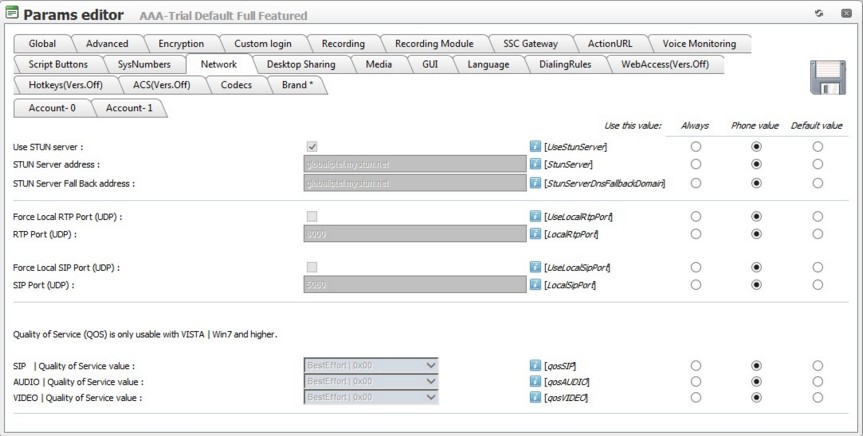
Task: Click info icon next to LocalSipPort
Action: [x=535, y=285]
